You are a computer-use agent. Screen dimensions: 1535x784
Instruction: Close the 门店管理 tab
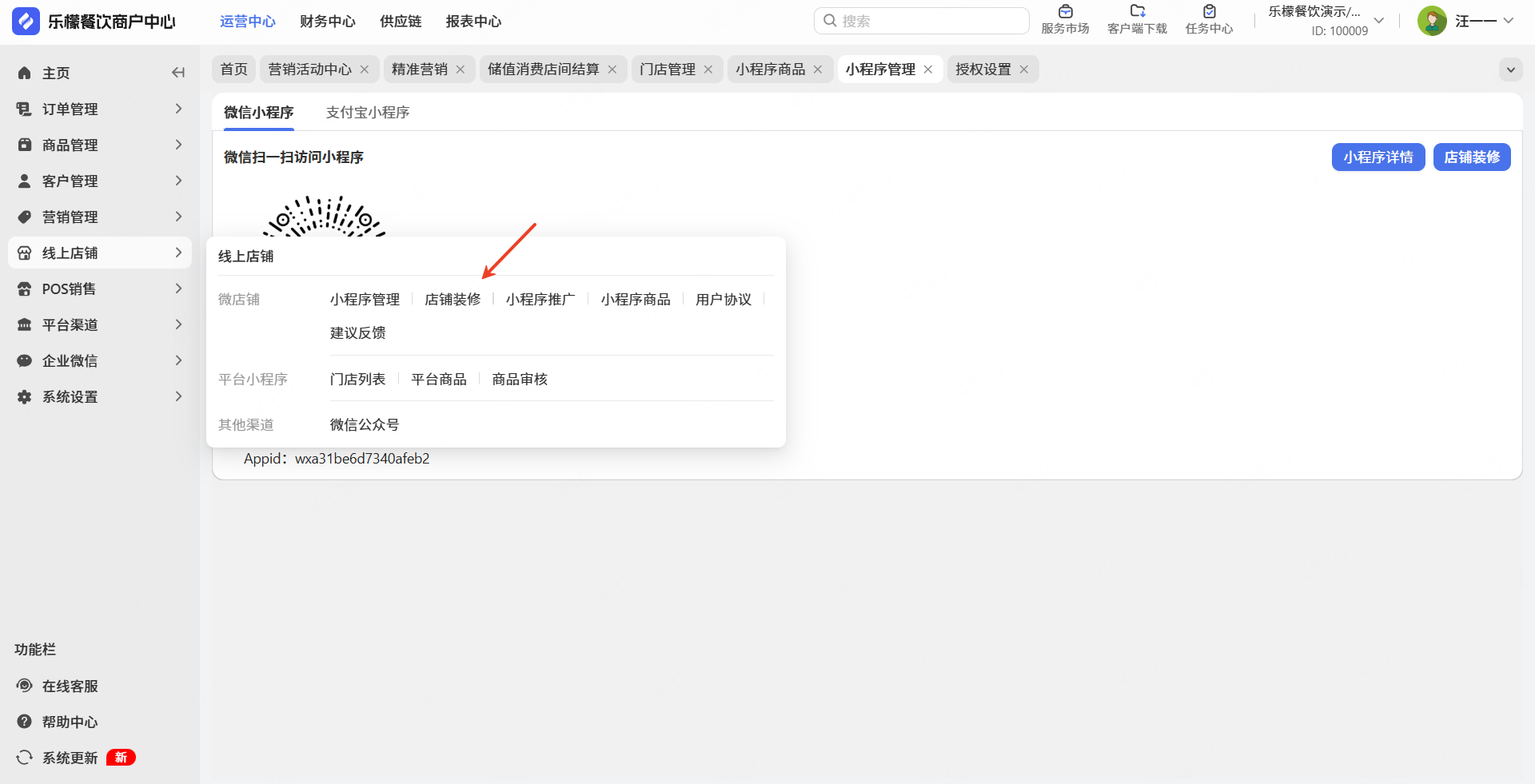click(708, 70)
